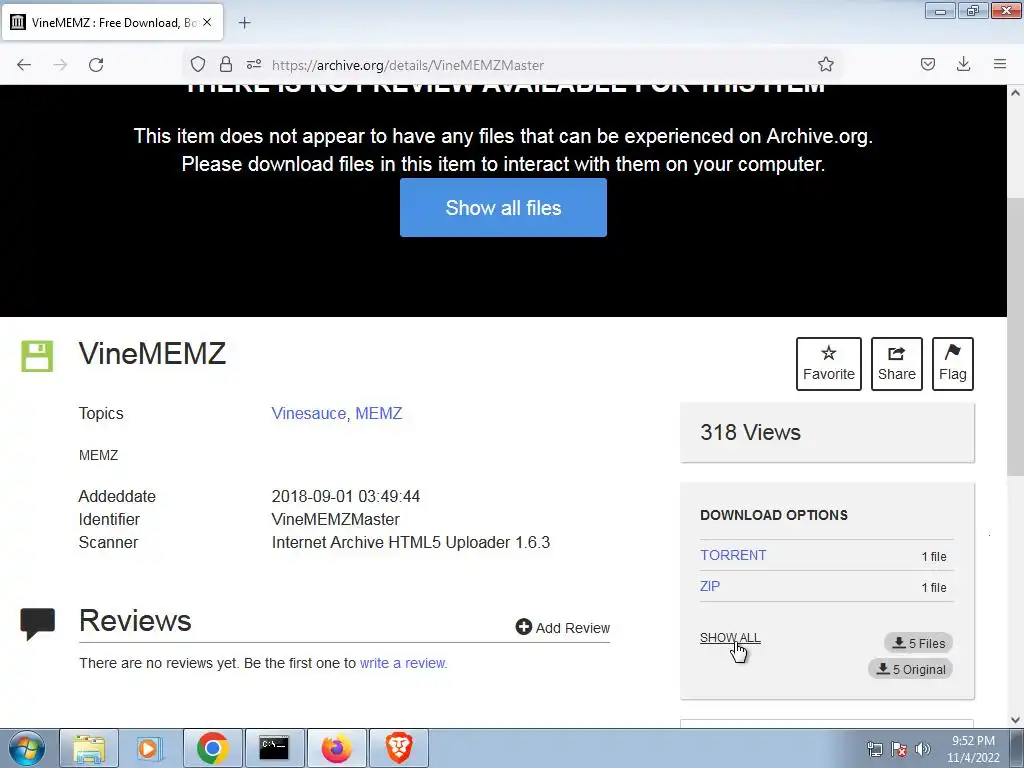Open Windows Media Player from the taskbar
The image size is (1024, 768).
150,748
